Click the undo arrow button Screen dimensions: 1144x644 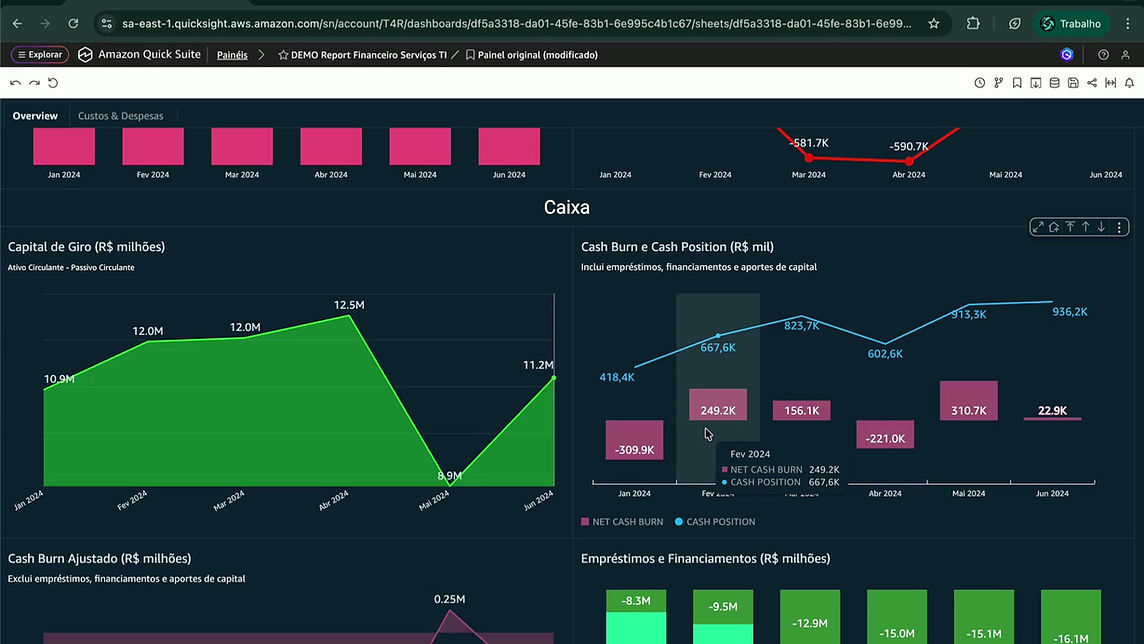[15, 83]
